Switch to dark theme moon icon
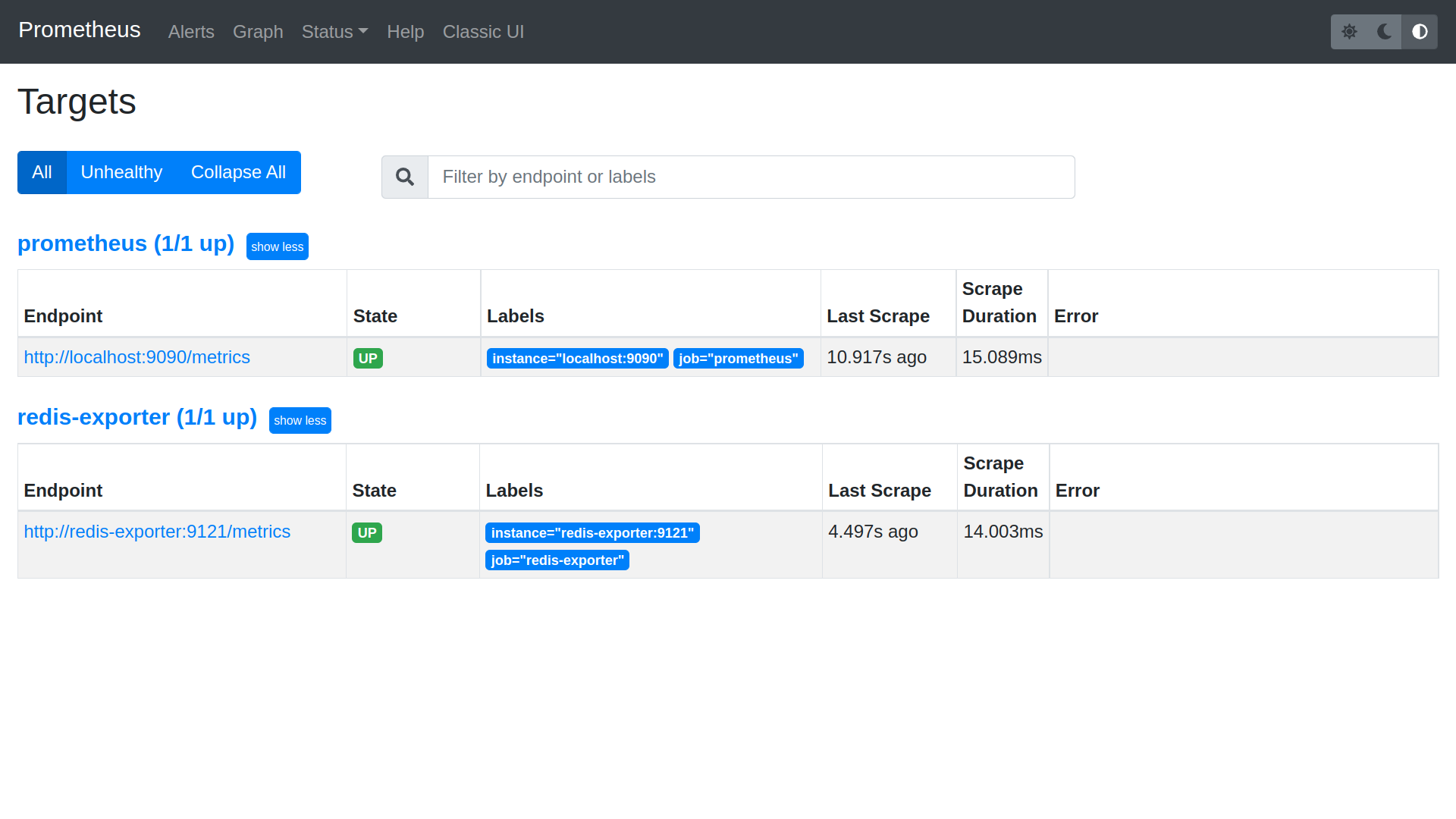 pyautogui.click(x=1384, y=32)
